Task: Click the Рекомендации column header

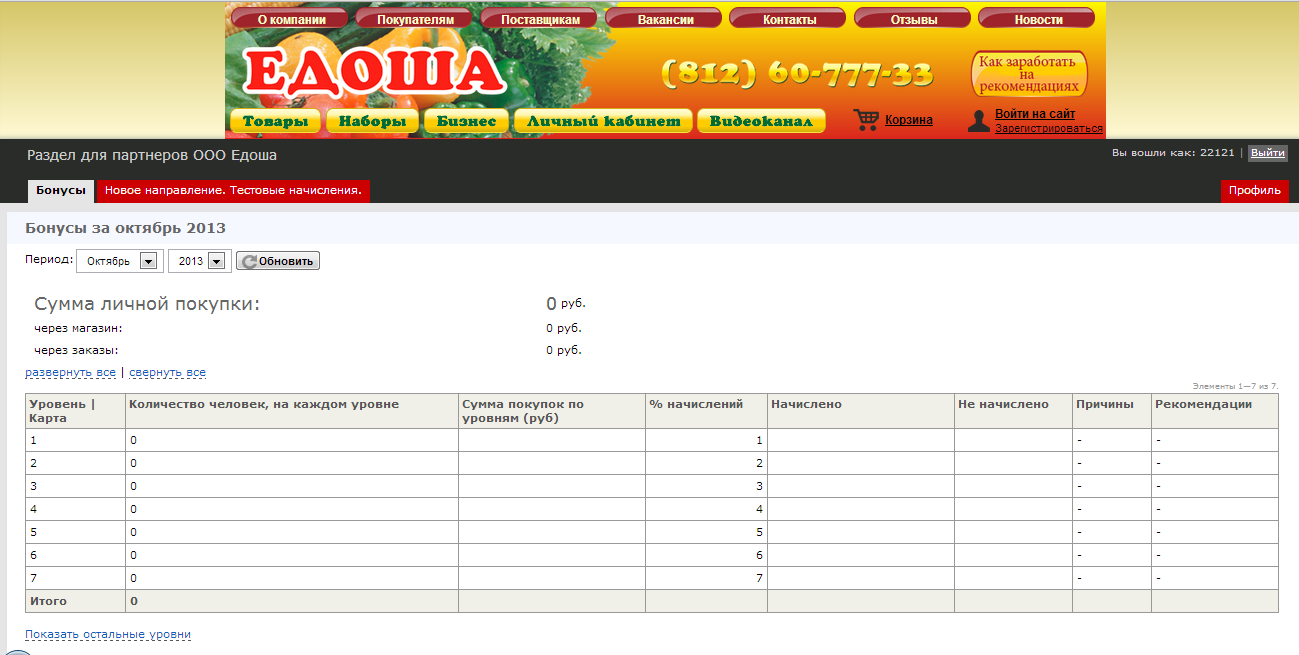Action: pos(1215,411)
